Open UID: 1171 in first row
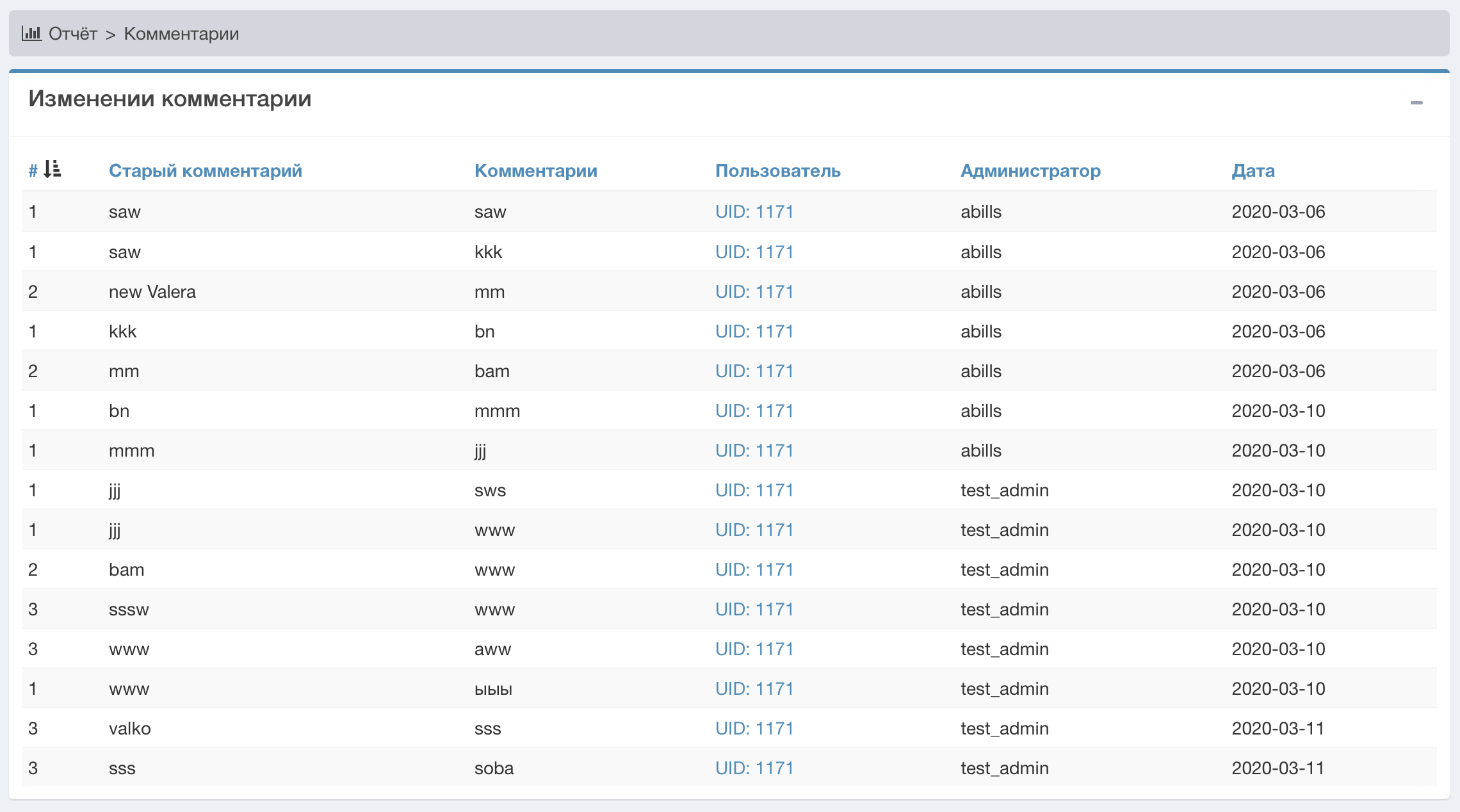Image resolution: width=1460 pixels, height=812 pixels. [x=754, y=212]
